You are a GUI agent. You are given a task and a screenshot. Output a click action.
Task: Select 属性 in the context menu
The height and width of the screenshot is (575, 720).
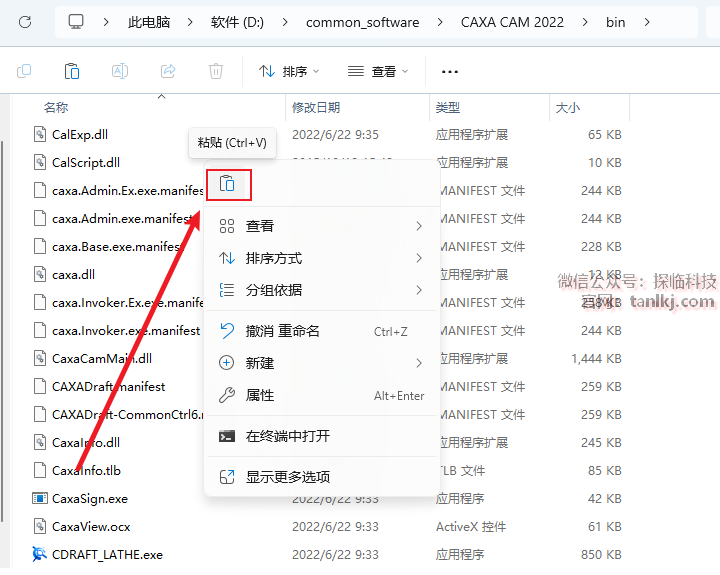coord(260,395)
